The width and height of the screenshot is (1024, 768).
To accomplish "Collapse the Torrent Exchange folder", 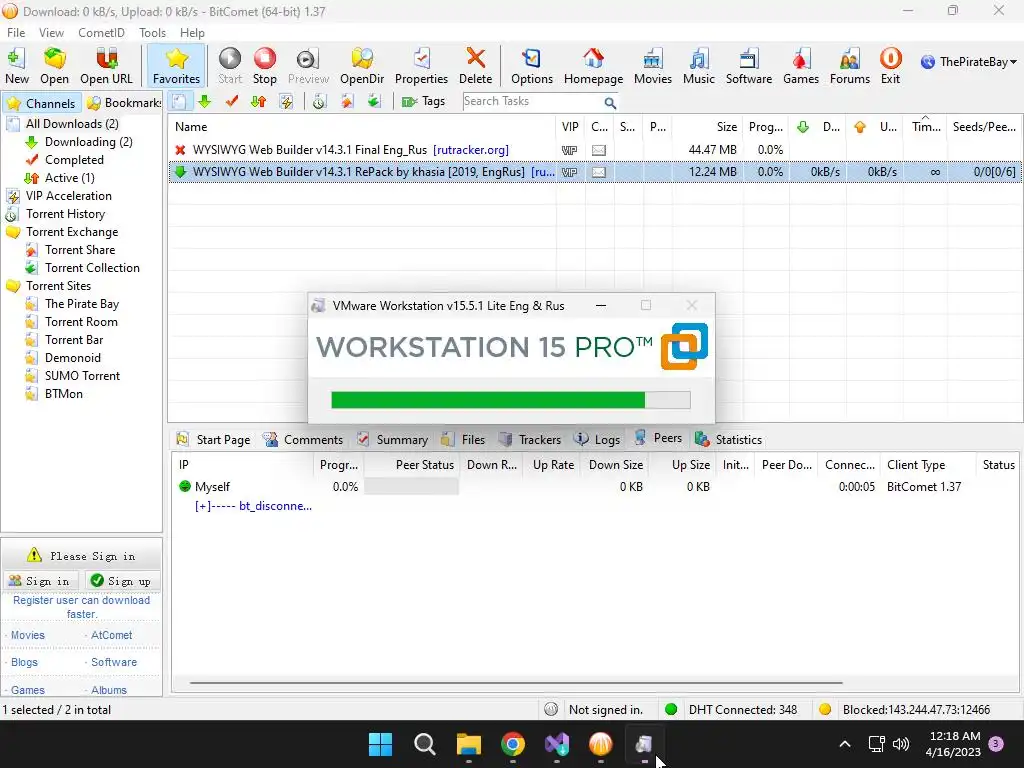I will coord(13,232).
